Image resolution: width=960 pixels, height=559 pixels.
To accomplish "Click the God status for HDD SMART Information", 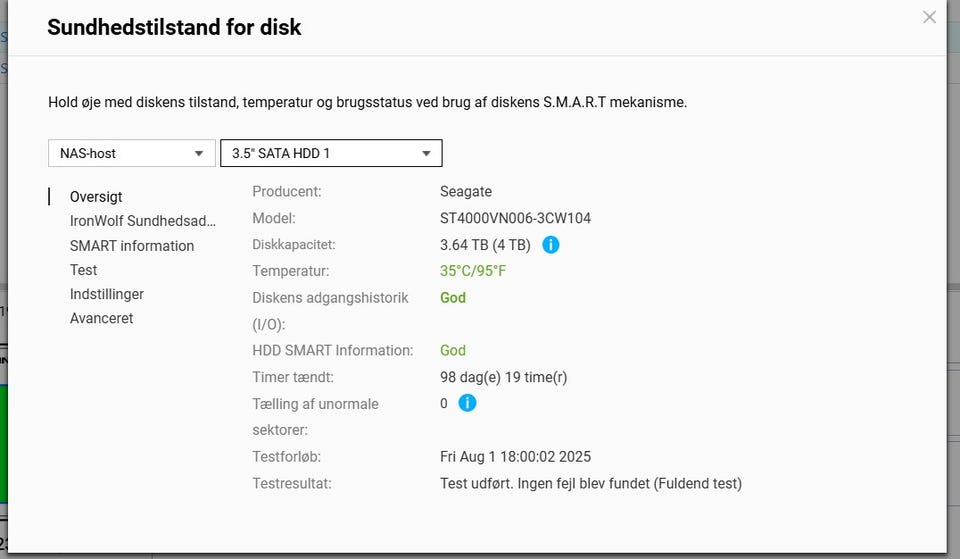I will click(x=453, y=350).
